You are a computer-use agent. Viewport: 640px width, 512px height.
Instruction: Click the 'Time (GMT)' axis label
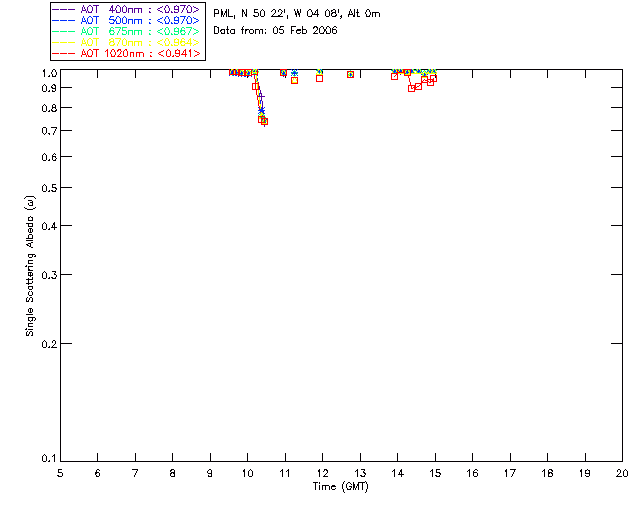pos(341,487)
